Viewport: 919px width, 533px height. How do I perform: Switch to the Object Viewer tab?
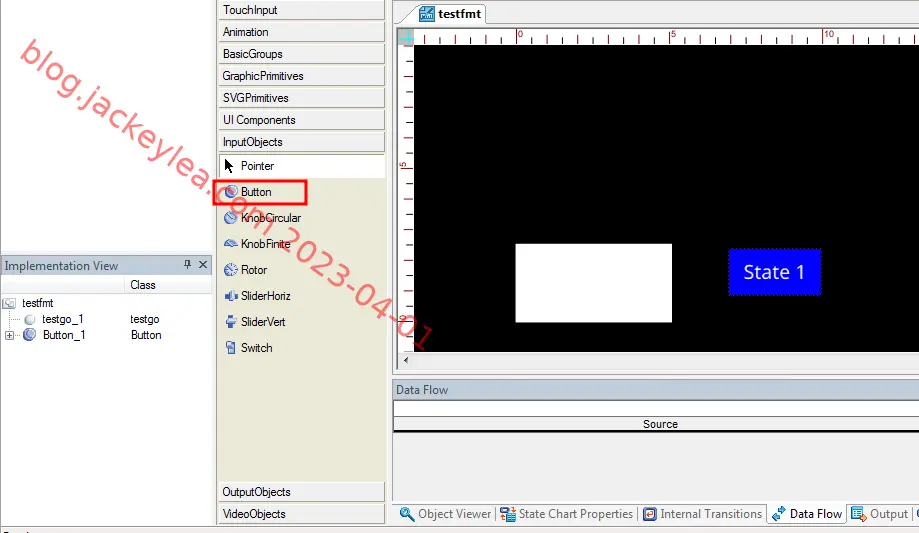(x=445, y=514)
